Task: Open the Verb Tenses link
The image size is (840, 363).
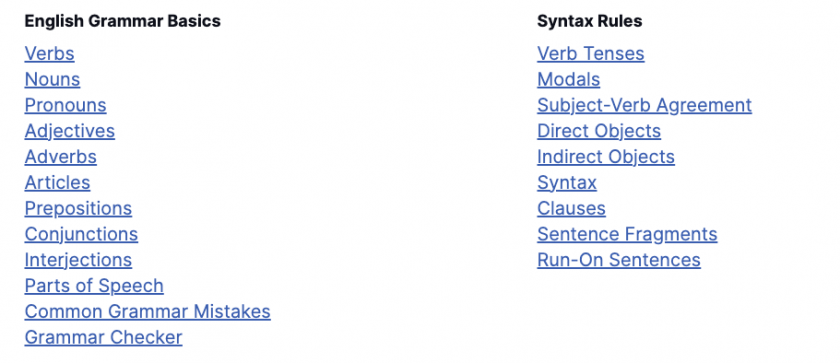Action: [x=591, y=54]
